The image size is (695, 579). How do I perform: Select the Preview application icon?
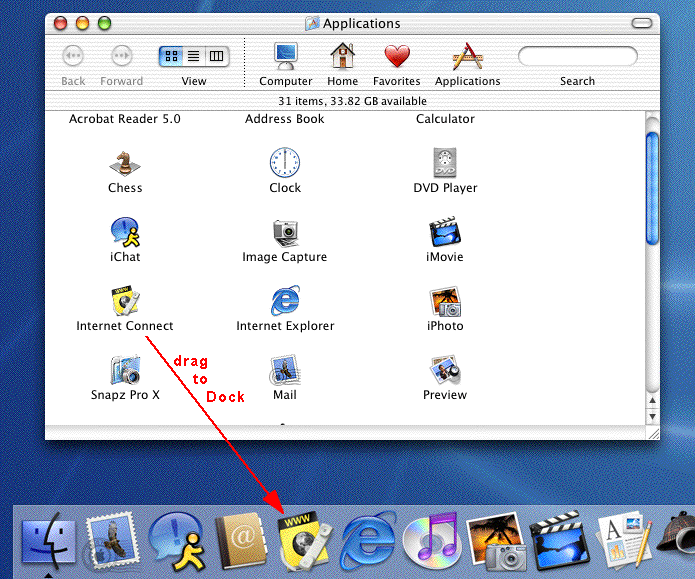pyautogui.click(x=445, y=370)
